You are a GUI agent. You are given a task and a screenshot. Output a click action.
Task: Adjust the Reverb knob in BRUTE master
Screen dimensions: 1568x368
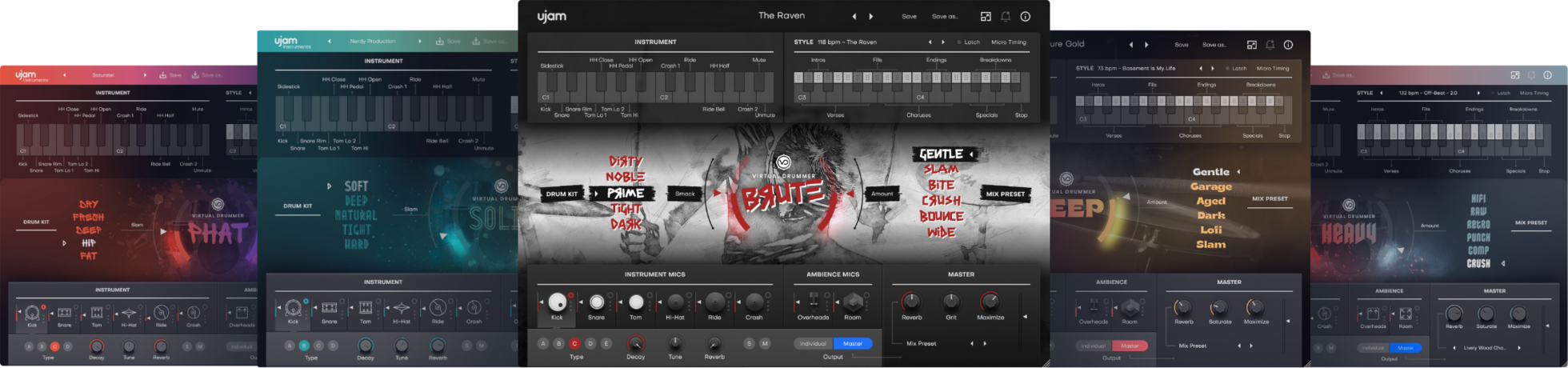click(911, 302)
